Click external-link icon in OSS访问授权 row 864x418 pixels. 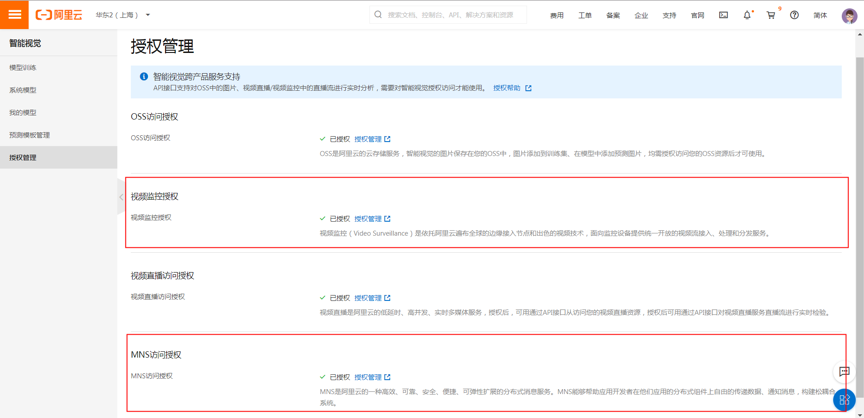coord(387,139)
